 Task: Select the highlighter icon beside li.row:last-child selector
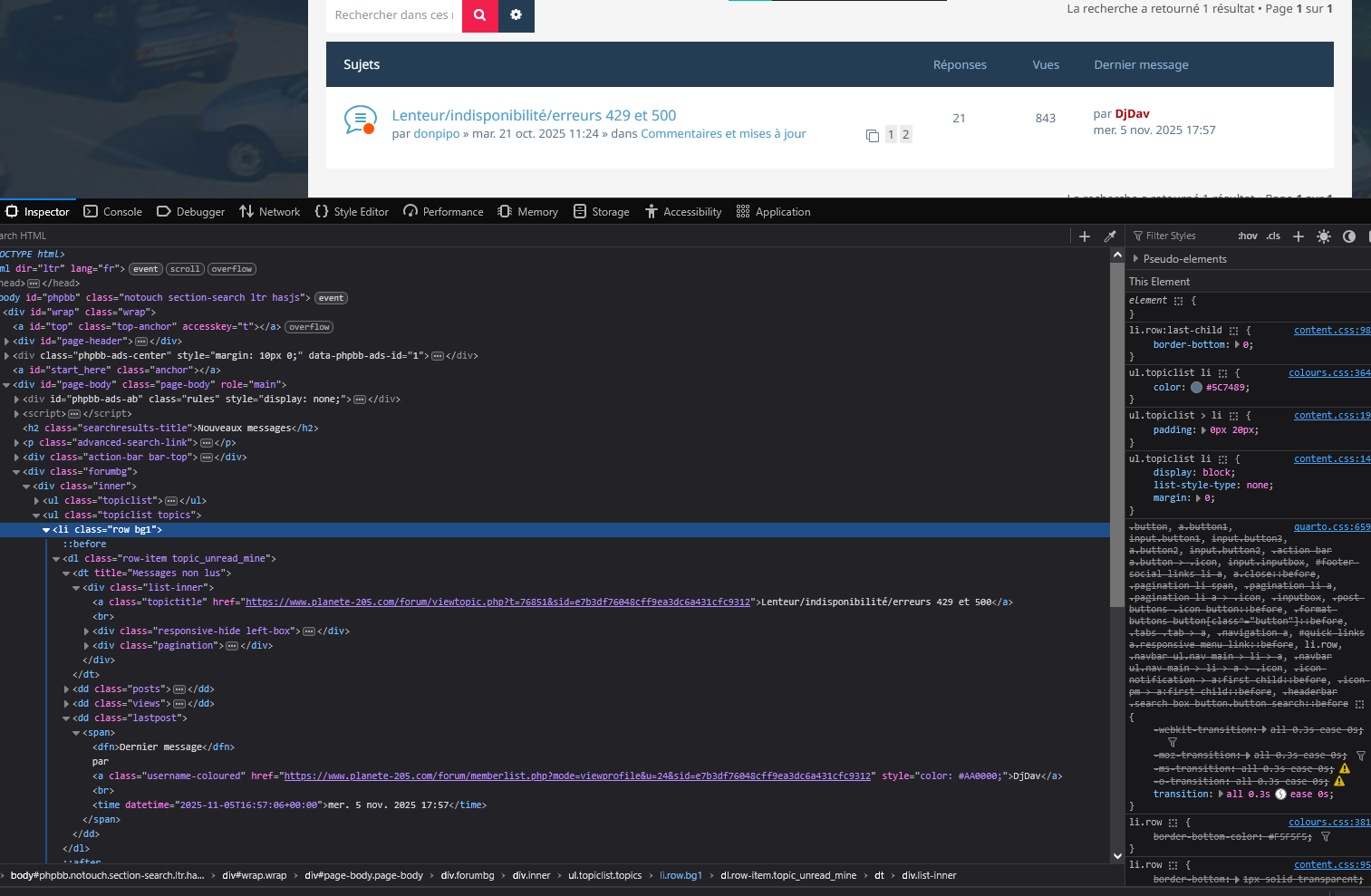(x=1233, y=331)
